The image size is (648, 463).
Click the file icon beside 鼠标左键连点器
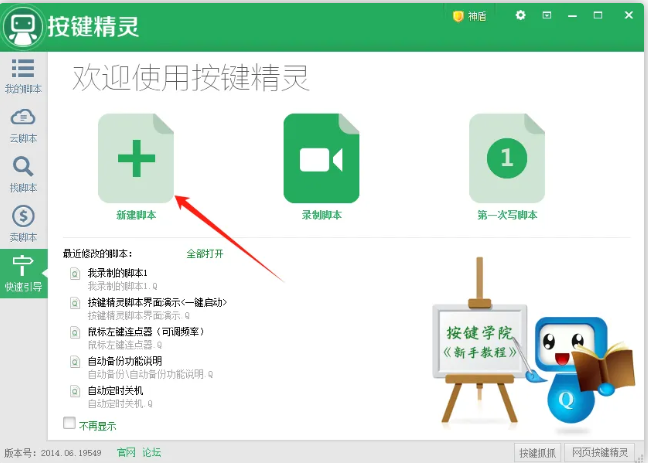point(75,332)
